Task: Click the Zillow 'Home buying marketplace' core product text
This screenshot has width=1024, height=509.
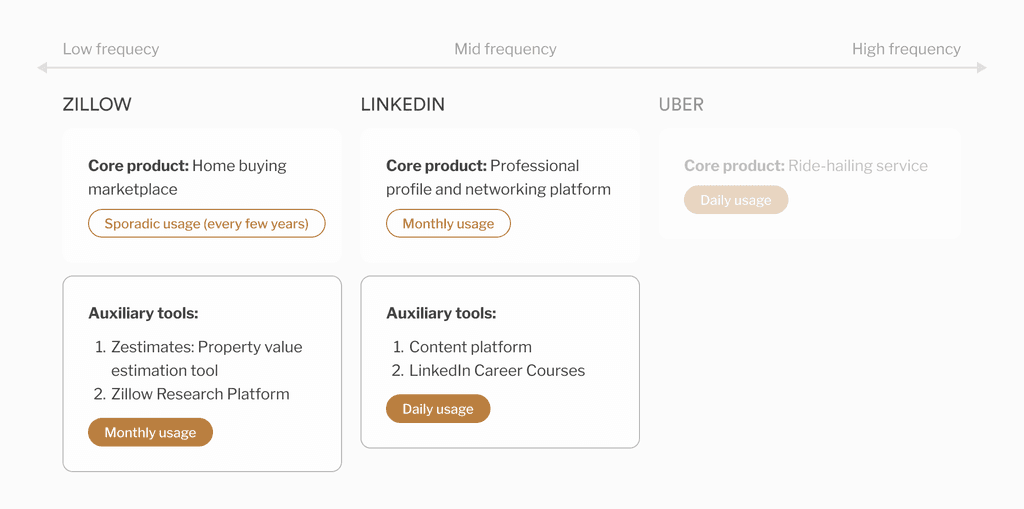Action: tap(187, 177)
